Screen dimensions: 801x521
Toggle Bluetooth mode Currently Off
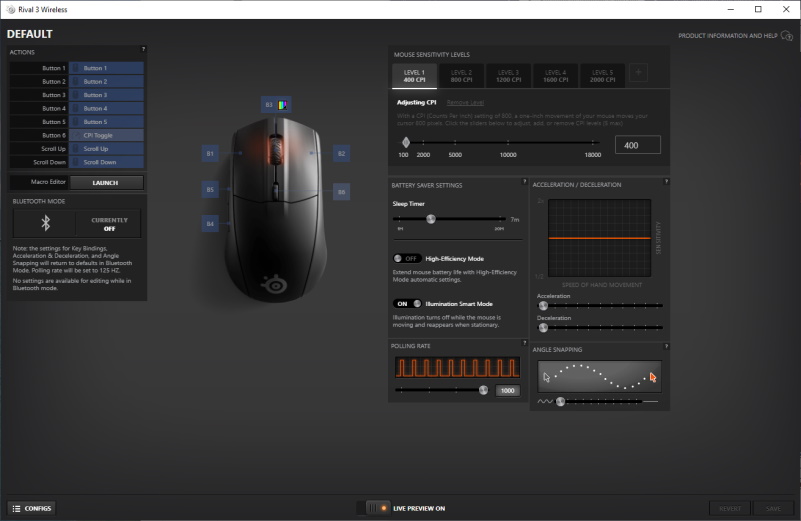109,224
